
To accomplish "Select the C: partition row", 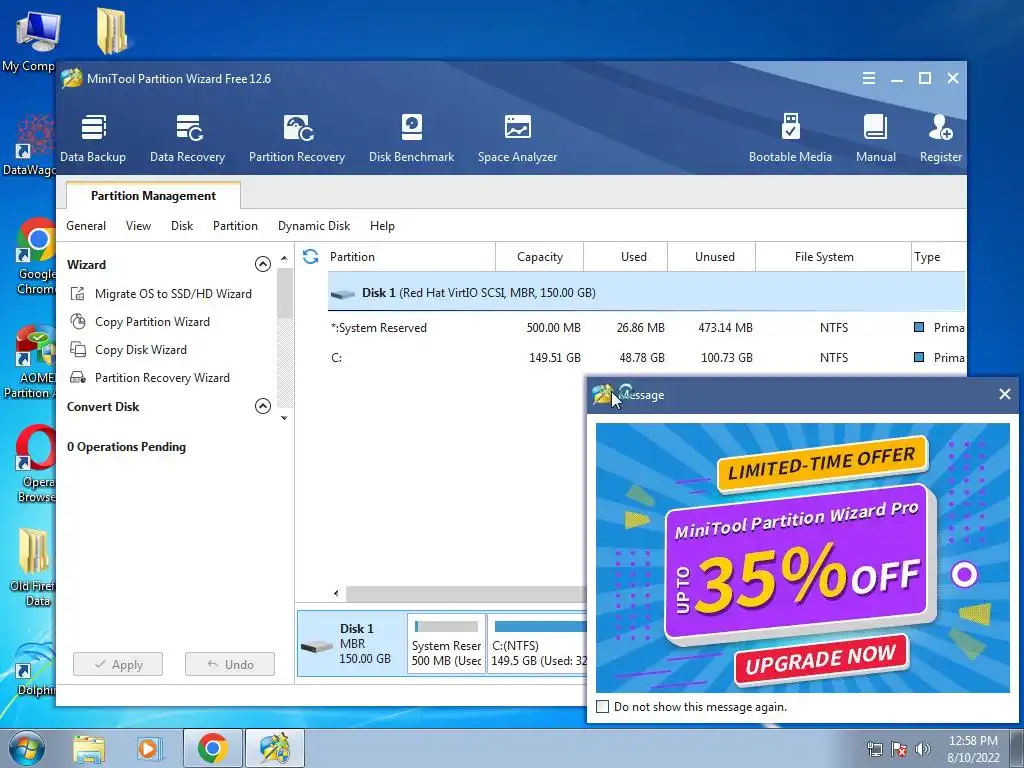I will click(646, 358).
